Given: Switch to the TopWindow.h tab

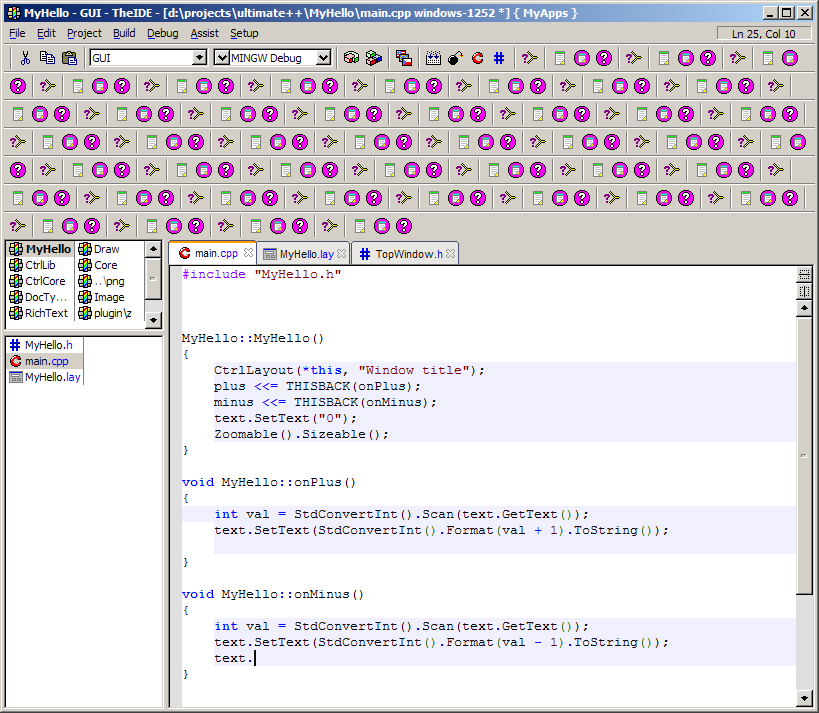Looking at the screenshot, I should [x=408, y=254].
